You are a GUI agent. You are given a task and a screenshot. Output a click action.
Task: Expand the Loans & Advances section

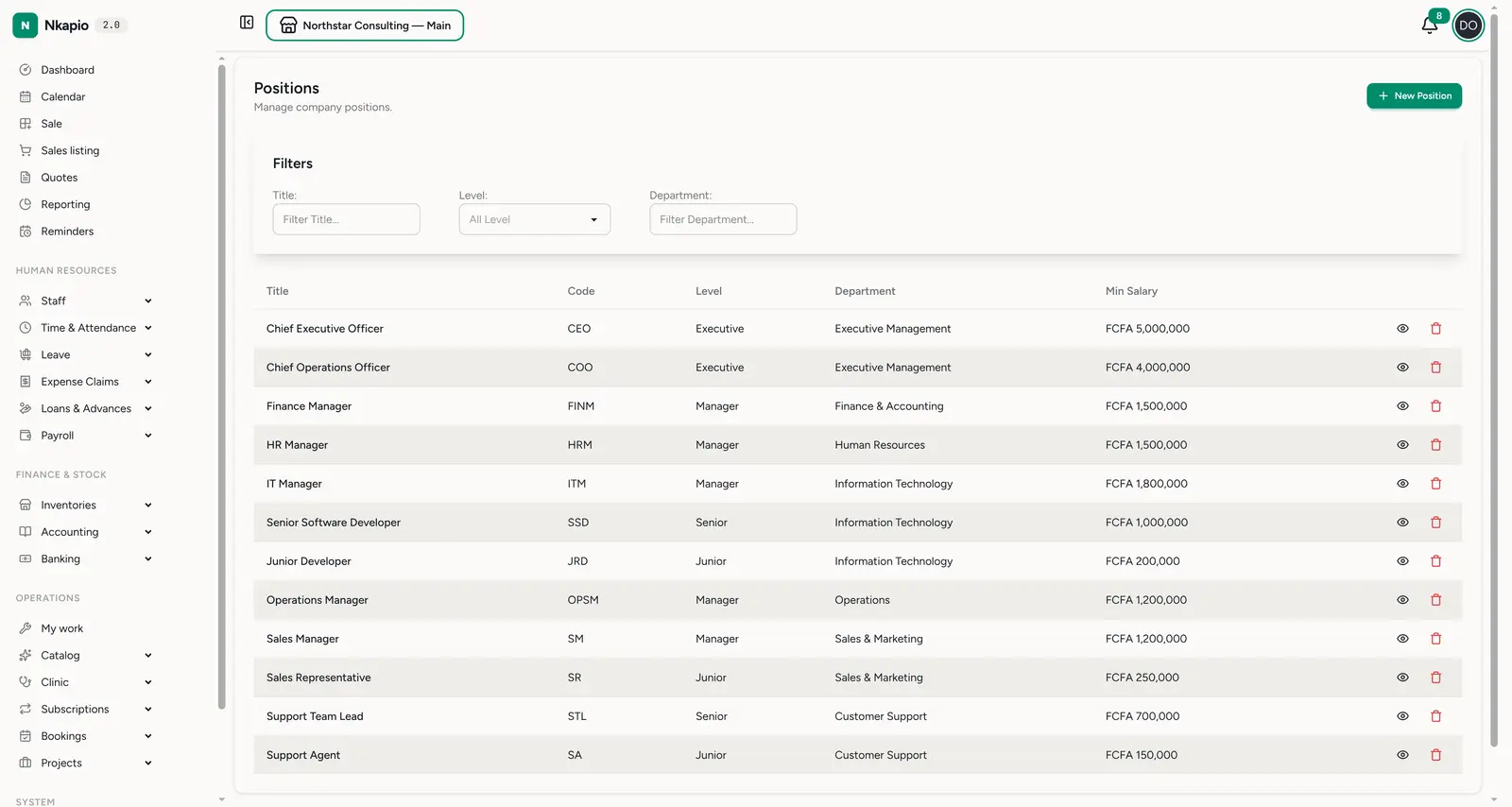pos(85,408)
